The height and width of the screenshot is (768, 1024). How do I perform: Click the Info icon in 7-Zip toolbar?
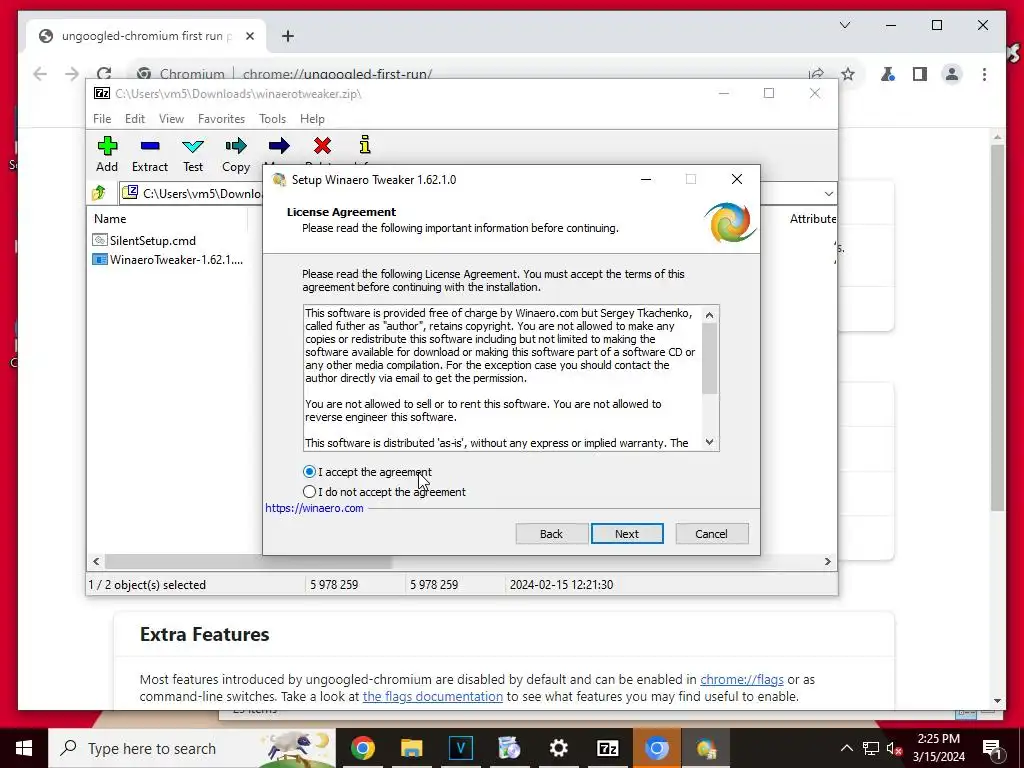tap(364, 145)
